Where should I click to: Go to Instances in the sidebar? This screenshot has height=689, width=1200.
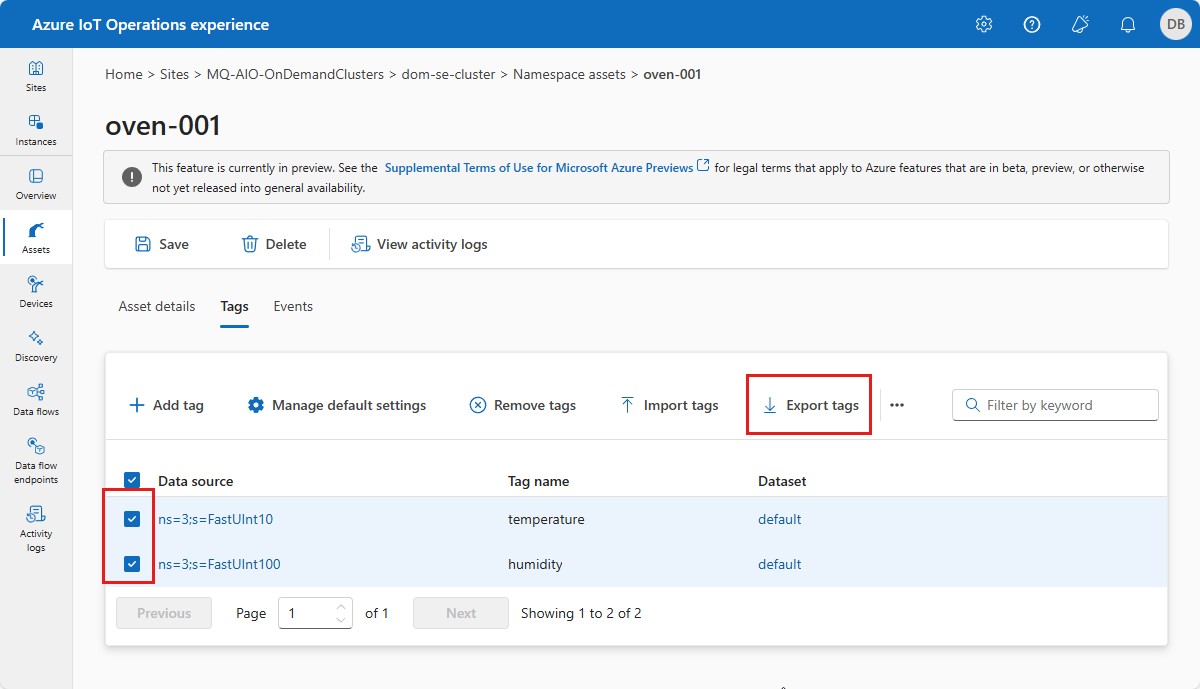coord(36,130)
